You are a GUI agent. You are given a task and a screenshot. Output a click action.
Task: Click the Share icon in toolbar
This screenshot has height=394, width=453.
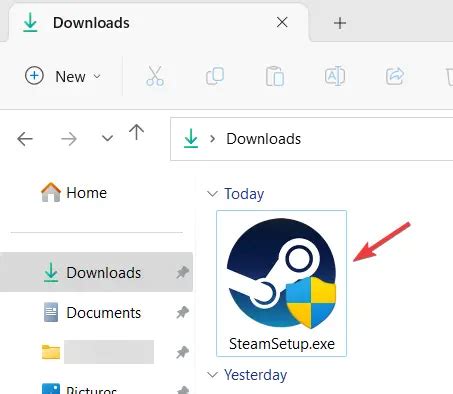click(395, 76)
